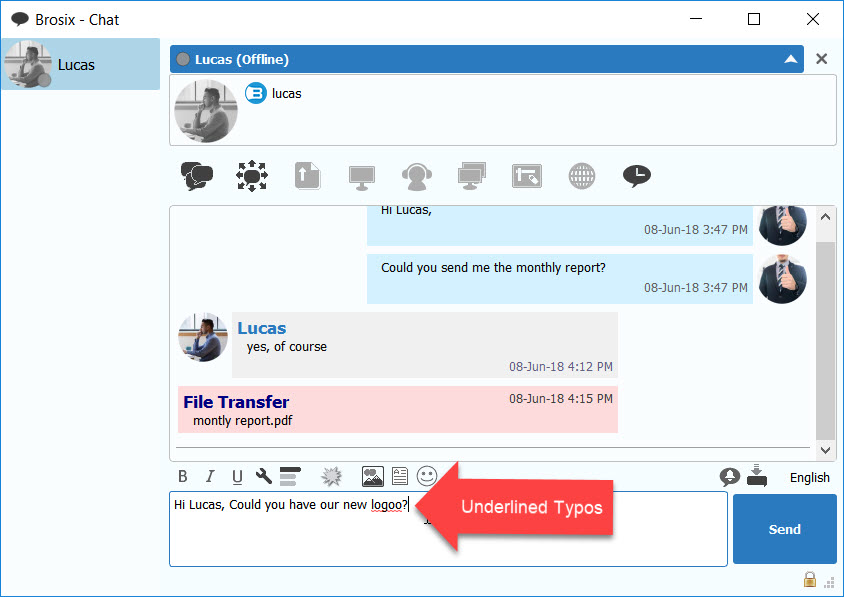Viewport: 844px width, 597px height.
Task: Start screen sharing monitor icon
Action: click(362, 177)
